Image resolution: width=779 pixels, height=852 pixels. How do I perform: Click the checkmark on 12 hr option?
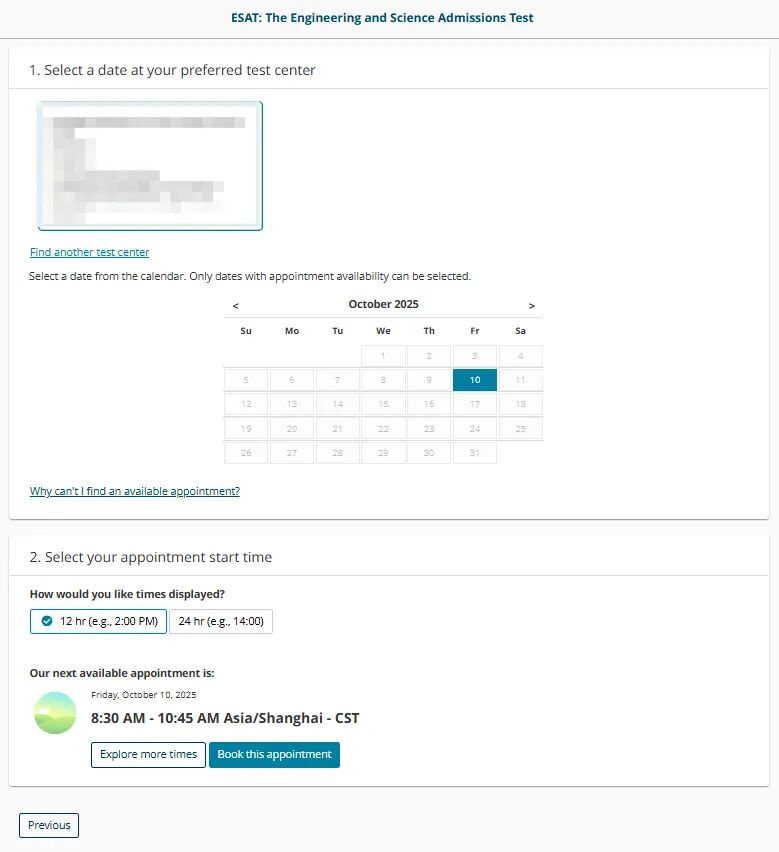[47, 621]
